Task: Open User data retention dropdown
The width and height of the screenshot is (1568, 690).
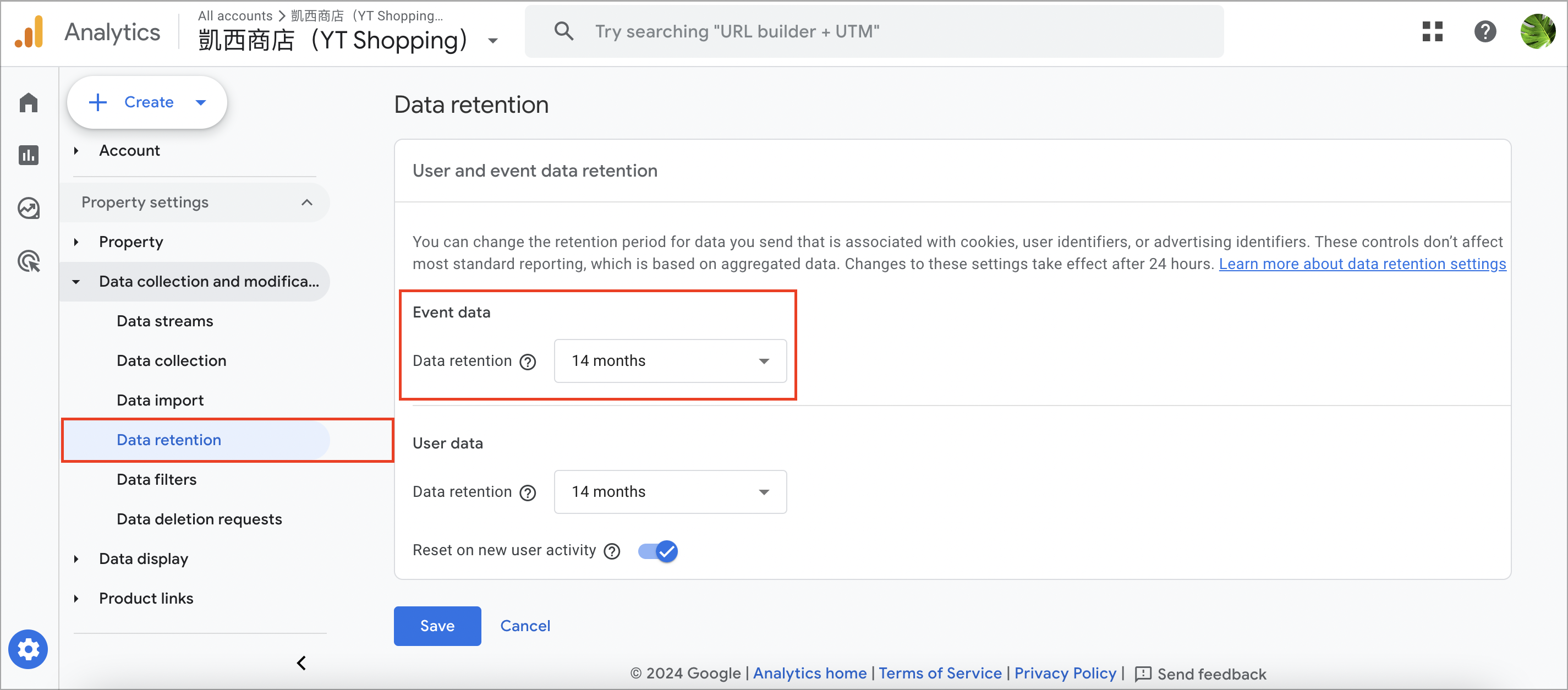Action: point(670,492)
